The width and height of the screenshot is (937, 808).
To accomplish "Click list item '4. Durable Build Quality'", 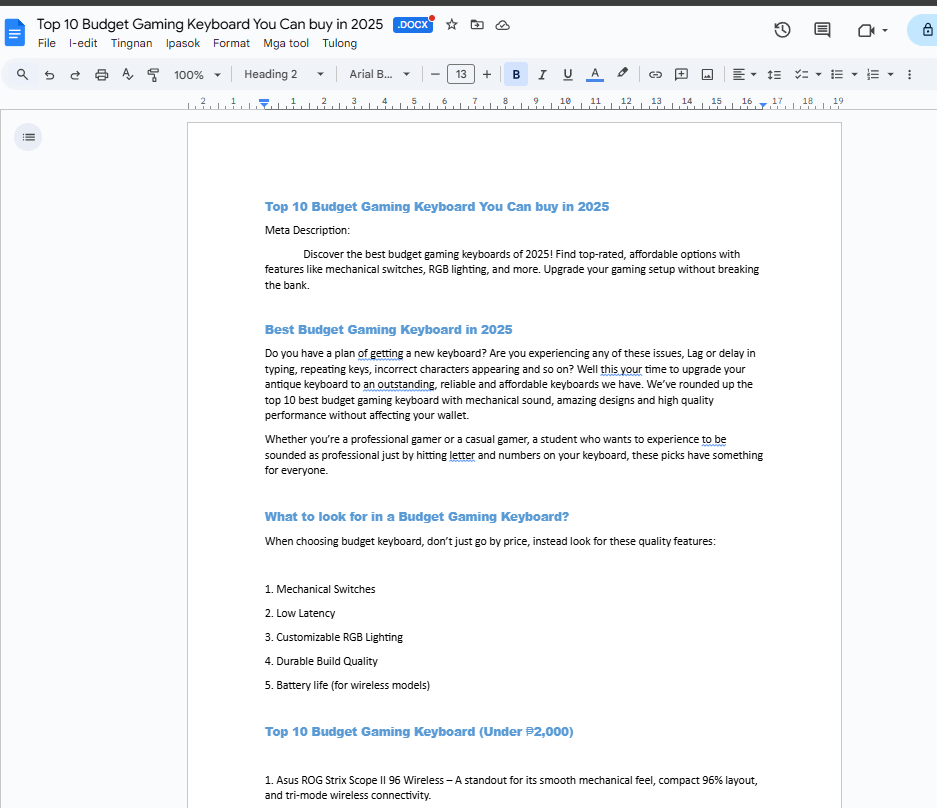I will coord(321,661).
